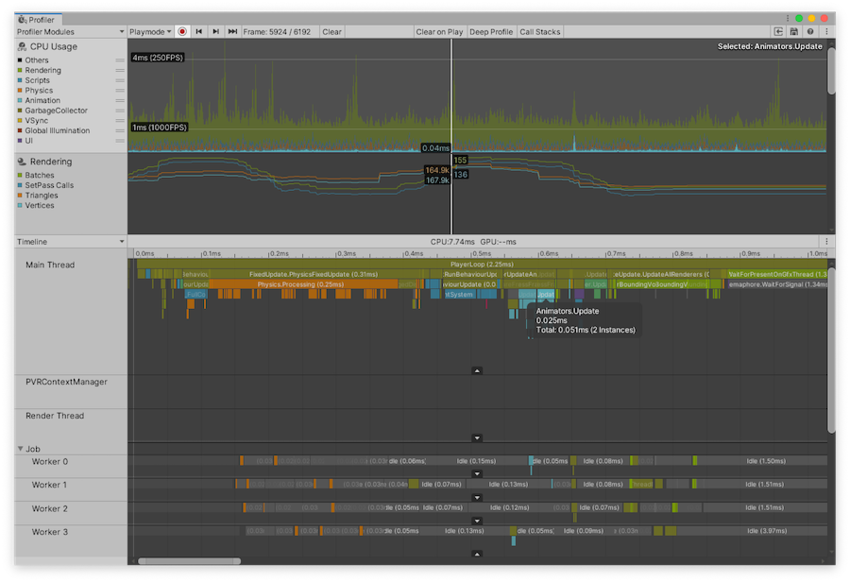Load a saved profiler capture

(x=778, y=31)
